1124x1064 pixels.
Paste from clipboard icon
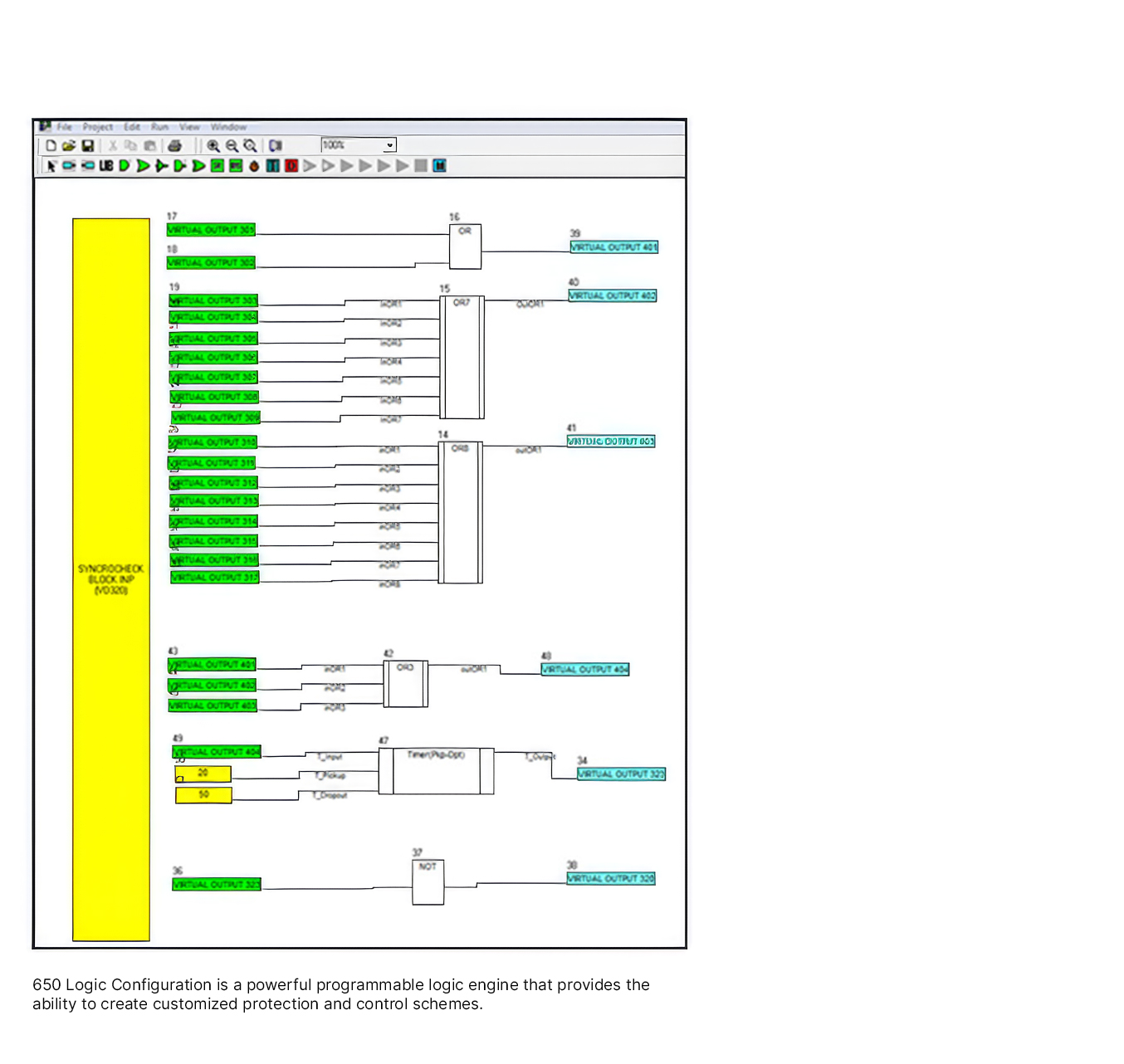(149, 145)
